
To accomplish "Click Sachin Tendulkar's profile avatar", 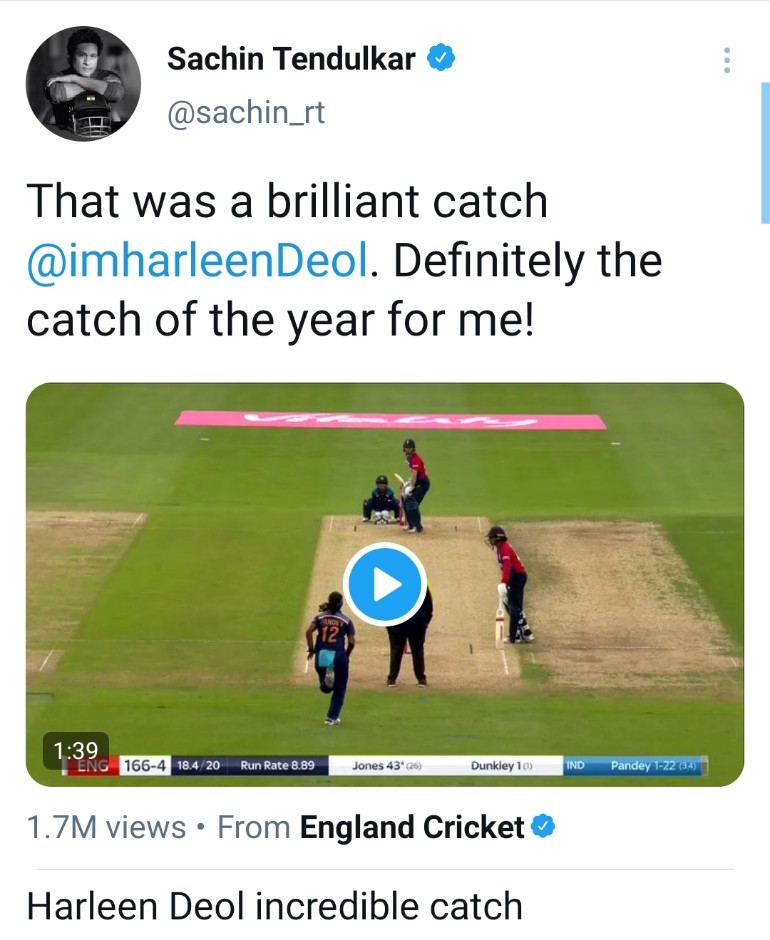I will (x=83, y=84).
